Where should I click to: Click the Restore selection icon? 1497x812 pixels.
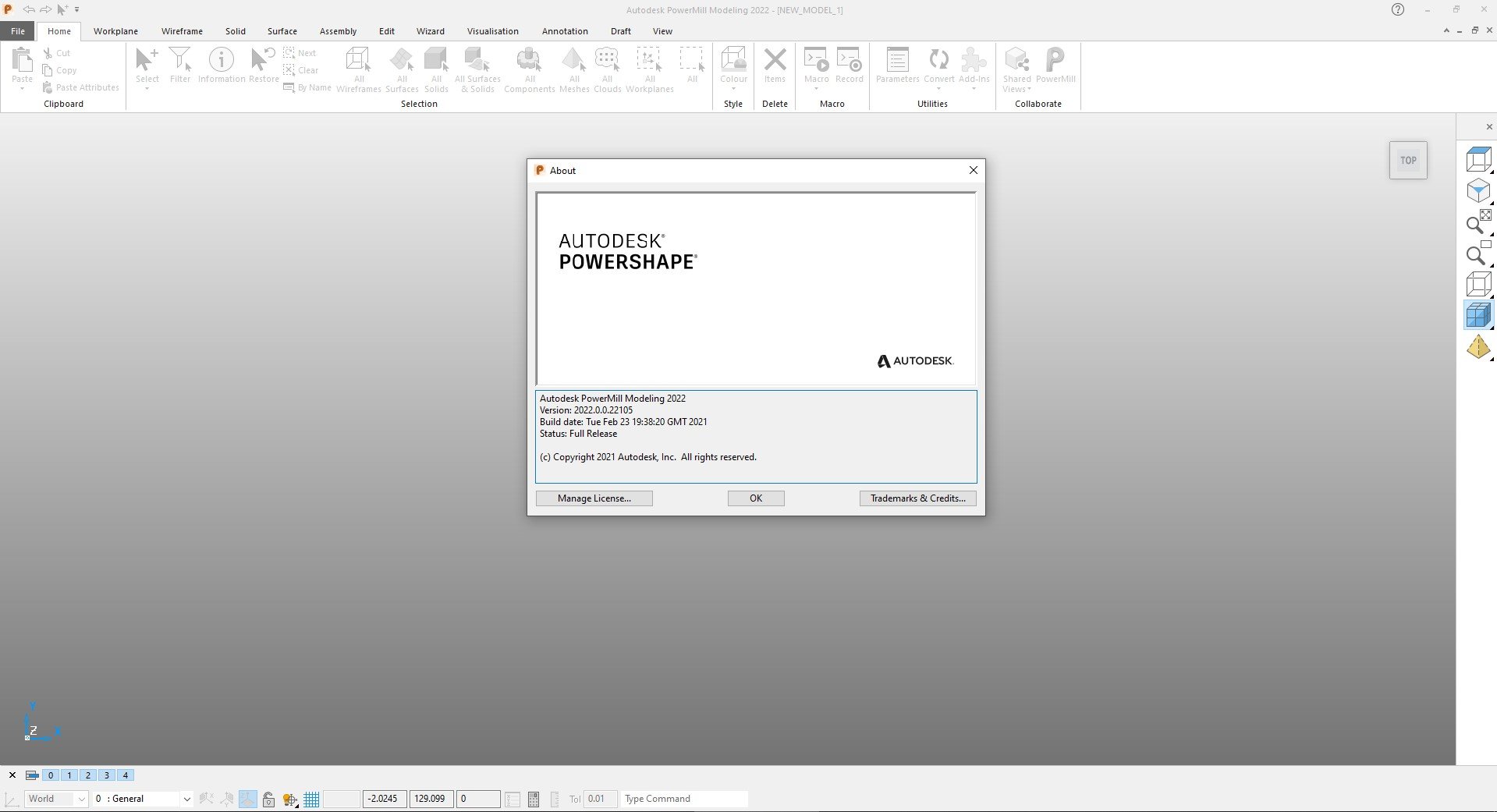(263, 60)
